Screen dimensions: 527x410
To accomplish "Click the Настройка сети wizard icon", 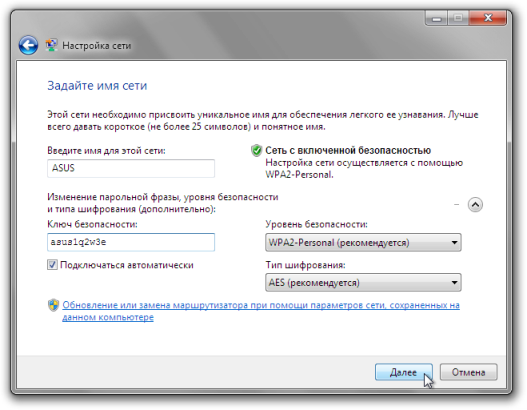I will 51,45.
